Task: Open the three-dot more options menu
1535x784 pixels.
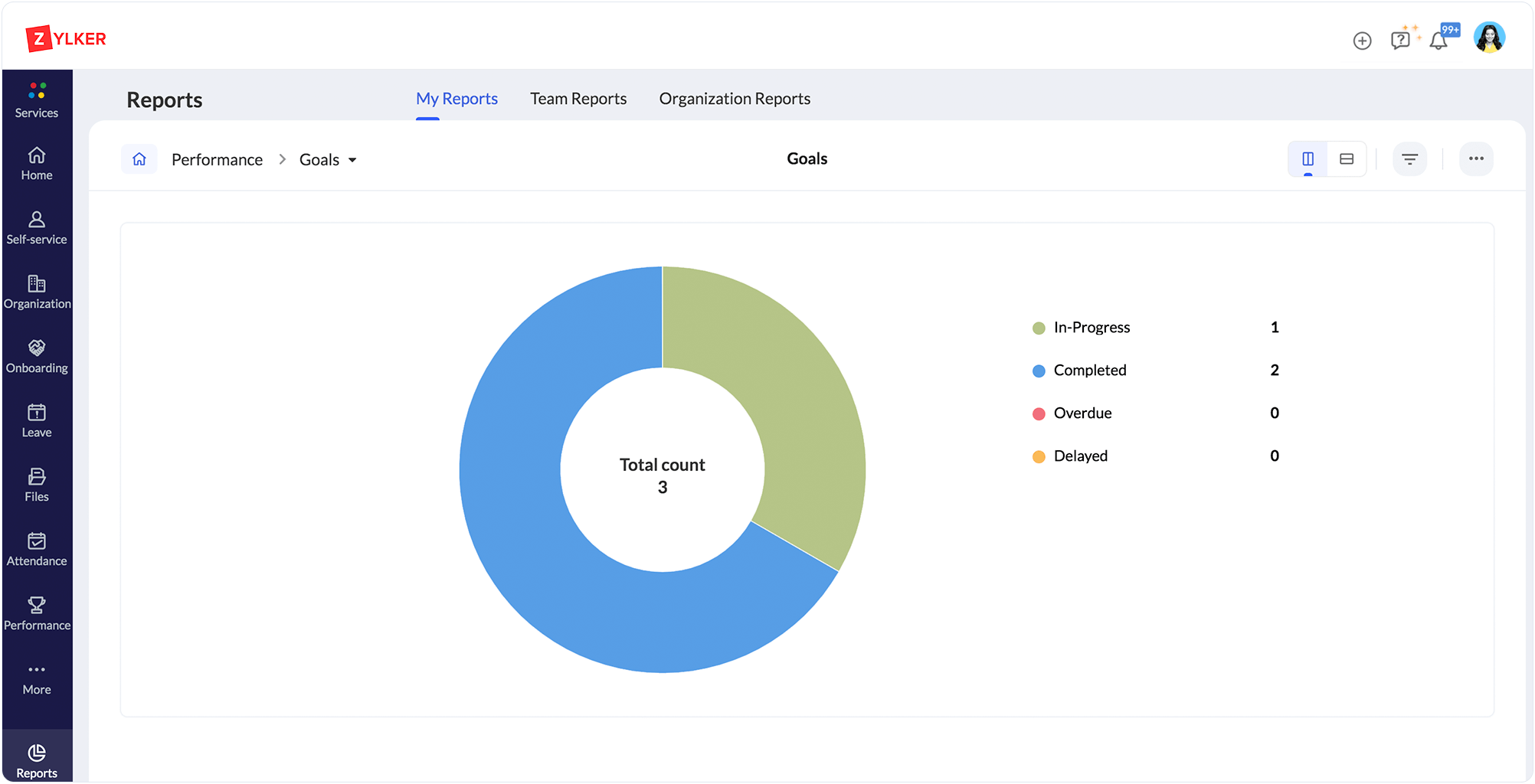Action: [x=1476, y=159]
